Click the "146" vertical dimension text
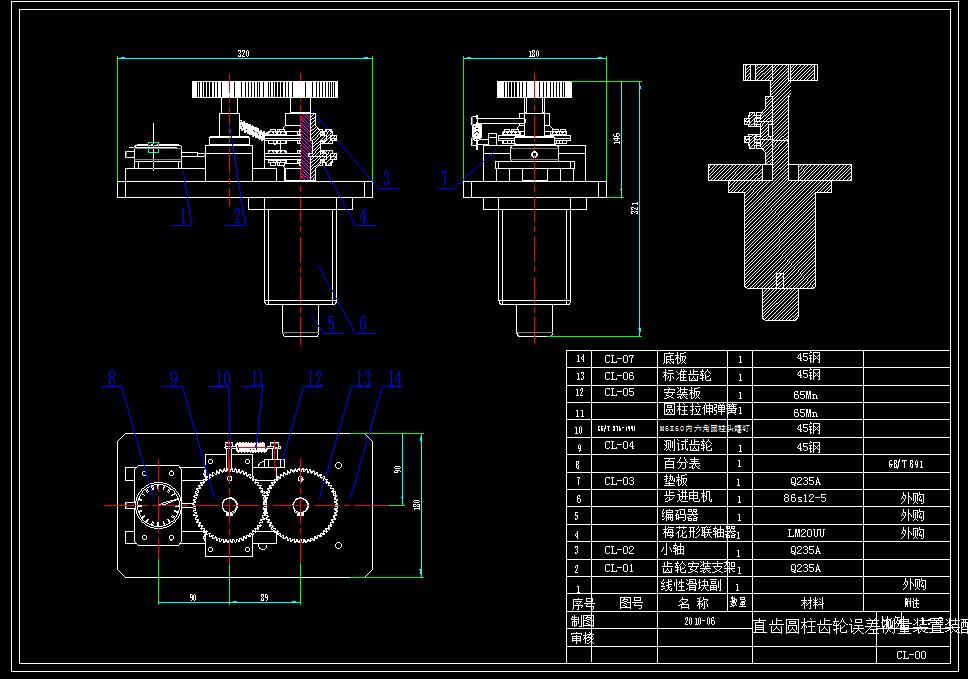968x679 pixels. [x=617, y=138]
